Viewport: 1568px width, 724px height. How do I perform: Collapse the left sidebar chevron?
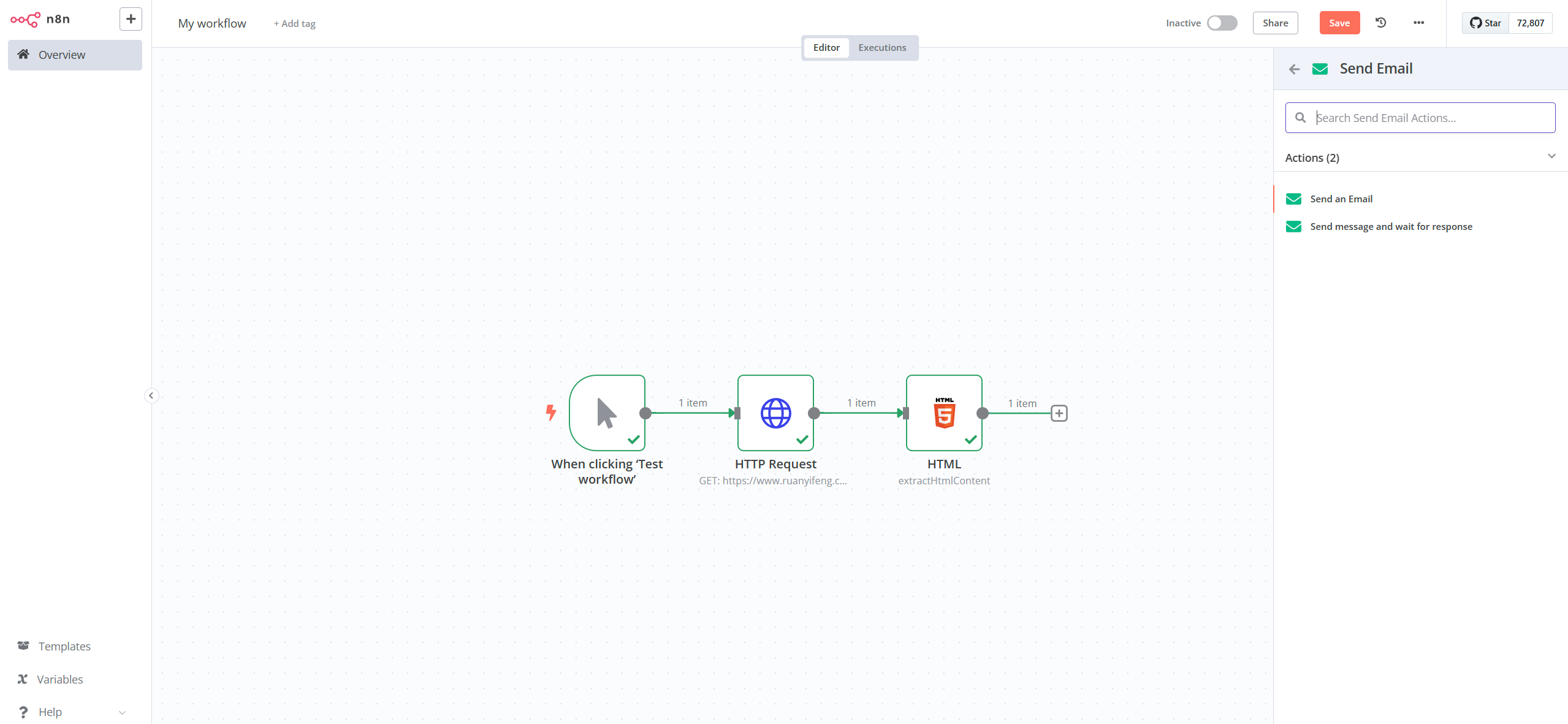tap(151, 395)
